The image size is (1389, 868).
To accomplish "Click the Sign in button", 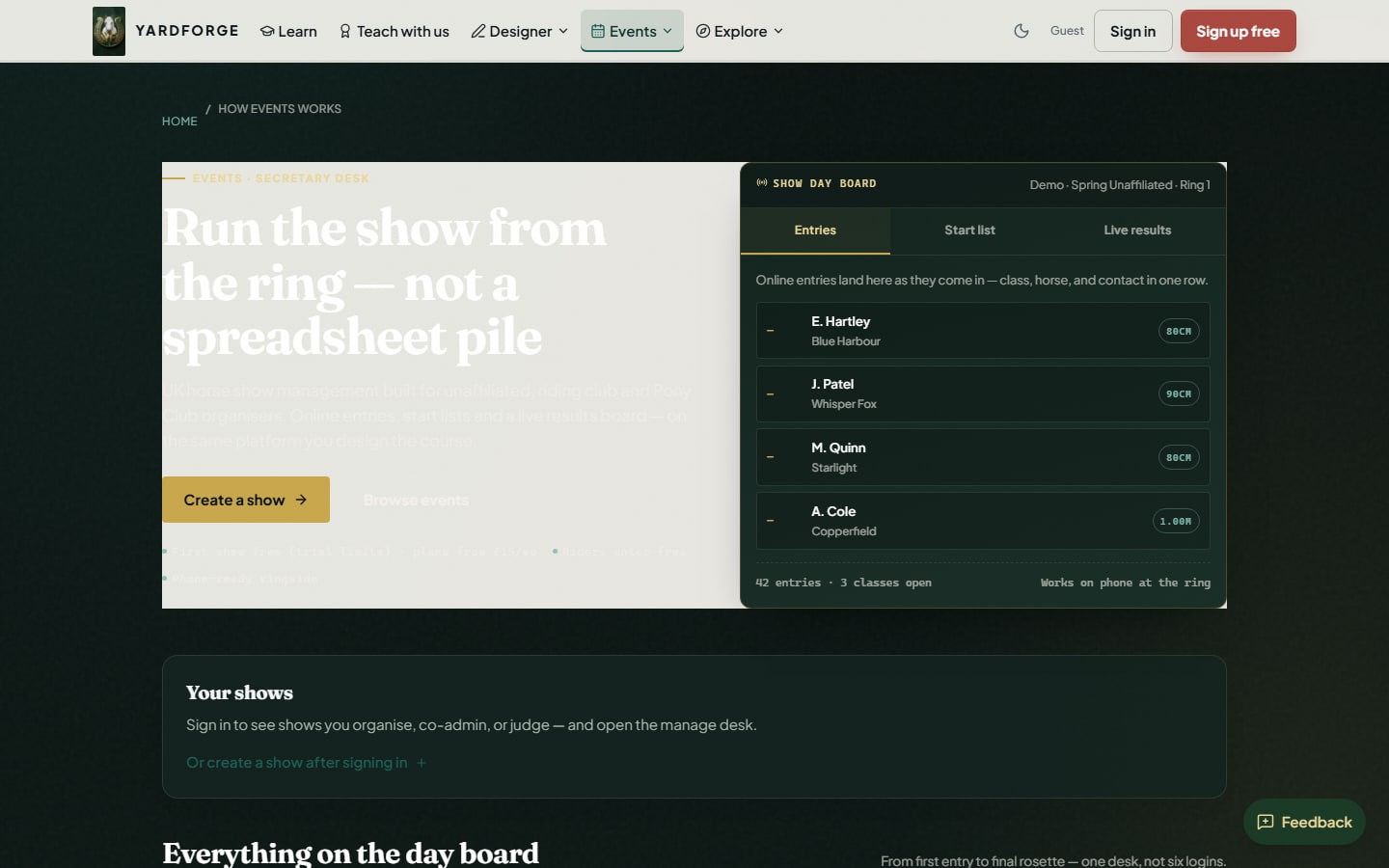I will coord(1132,31).
